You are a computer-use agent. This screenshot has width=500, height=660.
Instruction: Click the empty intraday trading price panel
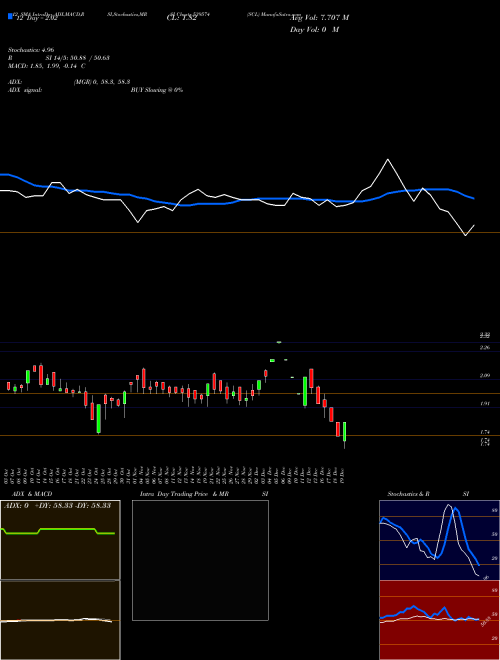pos(200,560)
